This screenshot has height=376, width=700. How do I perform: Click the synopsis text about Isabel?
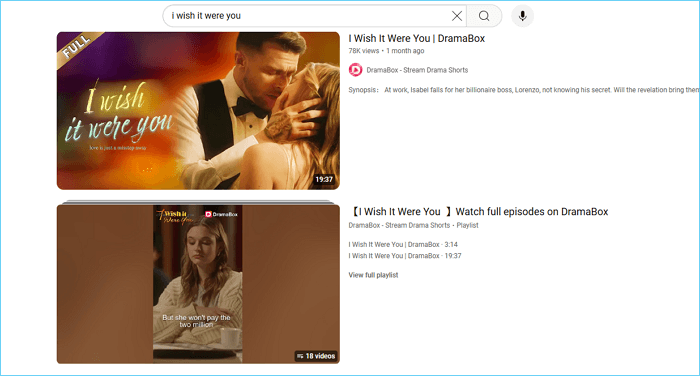click(x=524, y=90)
